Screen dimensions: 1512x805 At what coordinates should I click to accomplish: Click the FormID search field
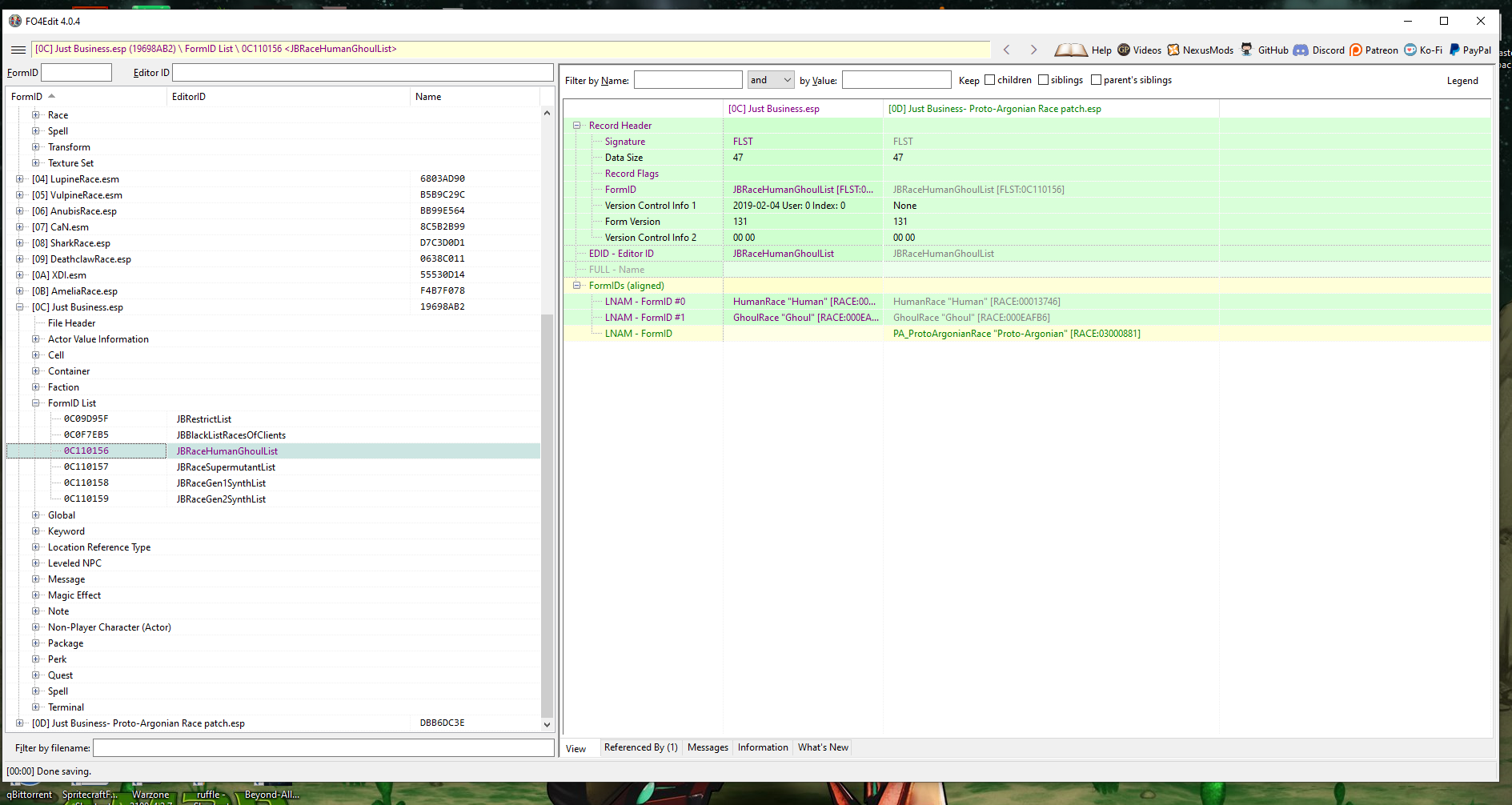pyautogui.click(x=76, y=73)
